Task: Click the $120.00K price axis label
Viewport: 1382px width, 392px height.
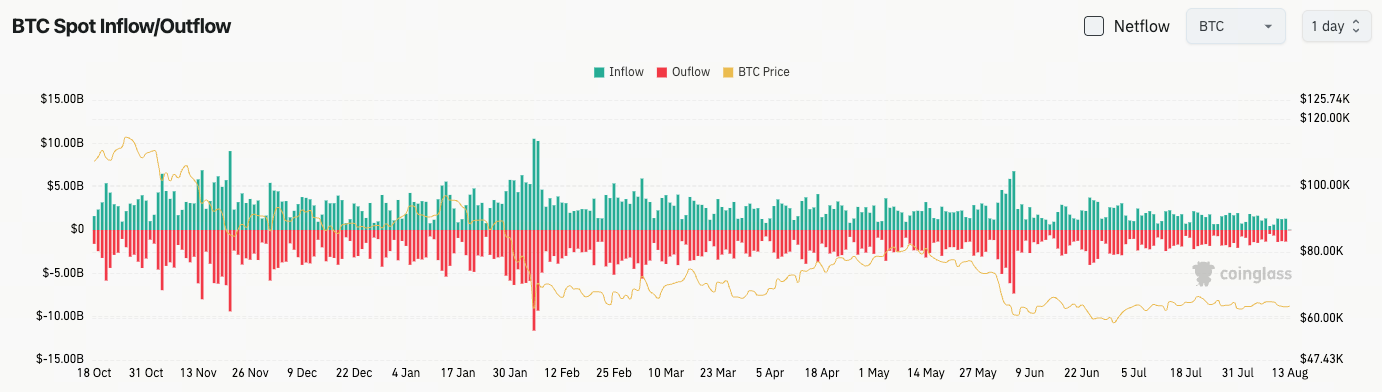Action: pyautogui.click(x=1325, y=117)
